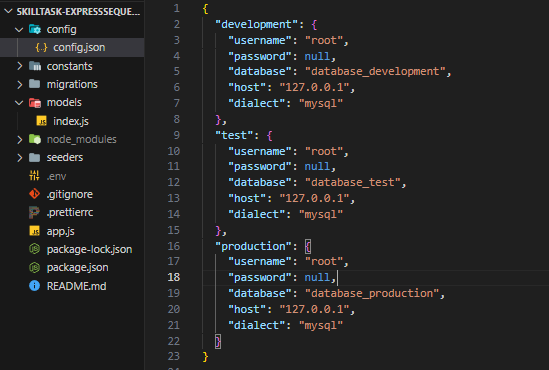Click the constants folder icon
This screenshot has height=370, width=549.
coord(35,66)
